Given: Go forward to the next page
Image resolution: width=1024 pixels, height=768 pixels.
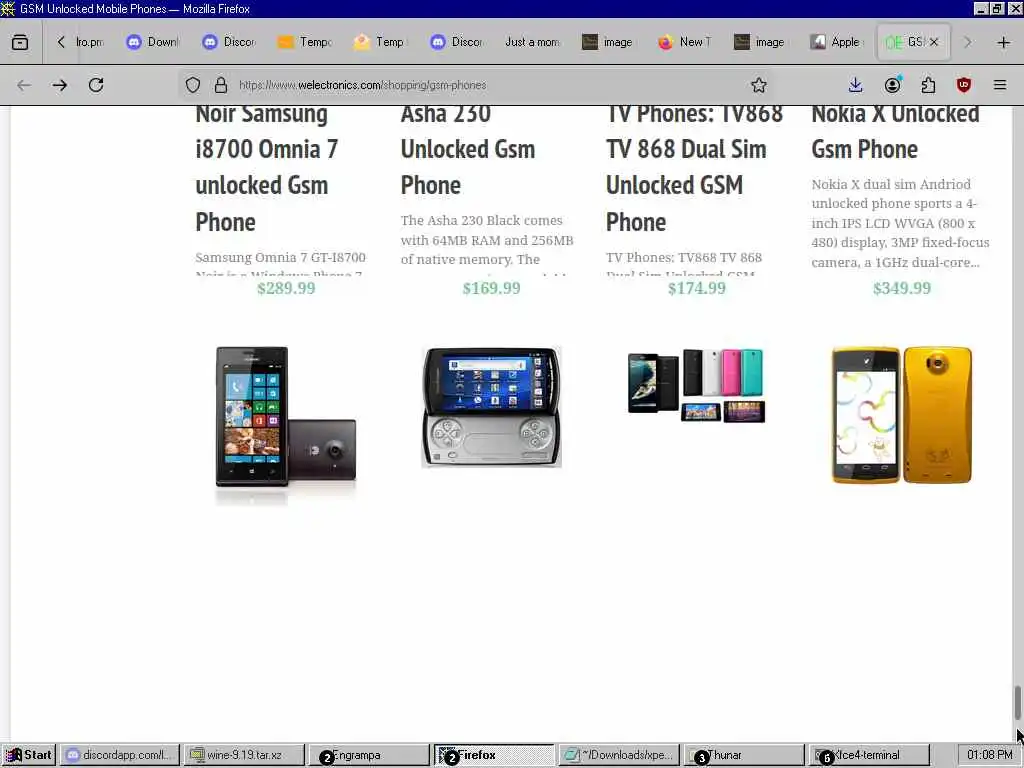Looking at the screenshot, I should click(x=60, y=85).
